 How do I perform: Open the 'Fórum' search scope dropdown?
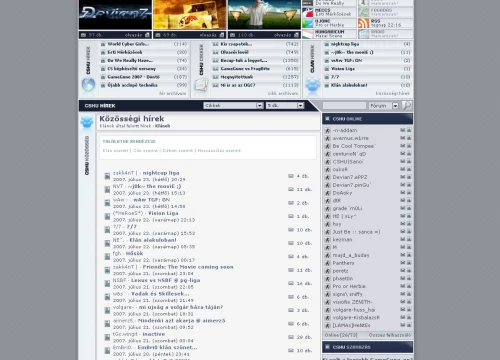click(383, 106)
